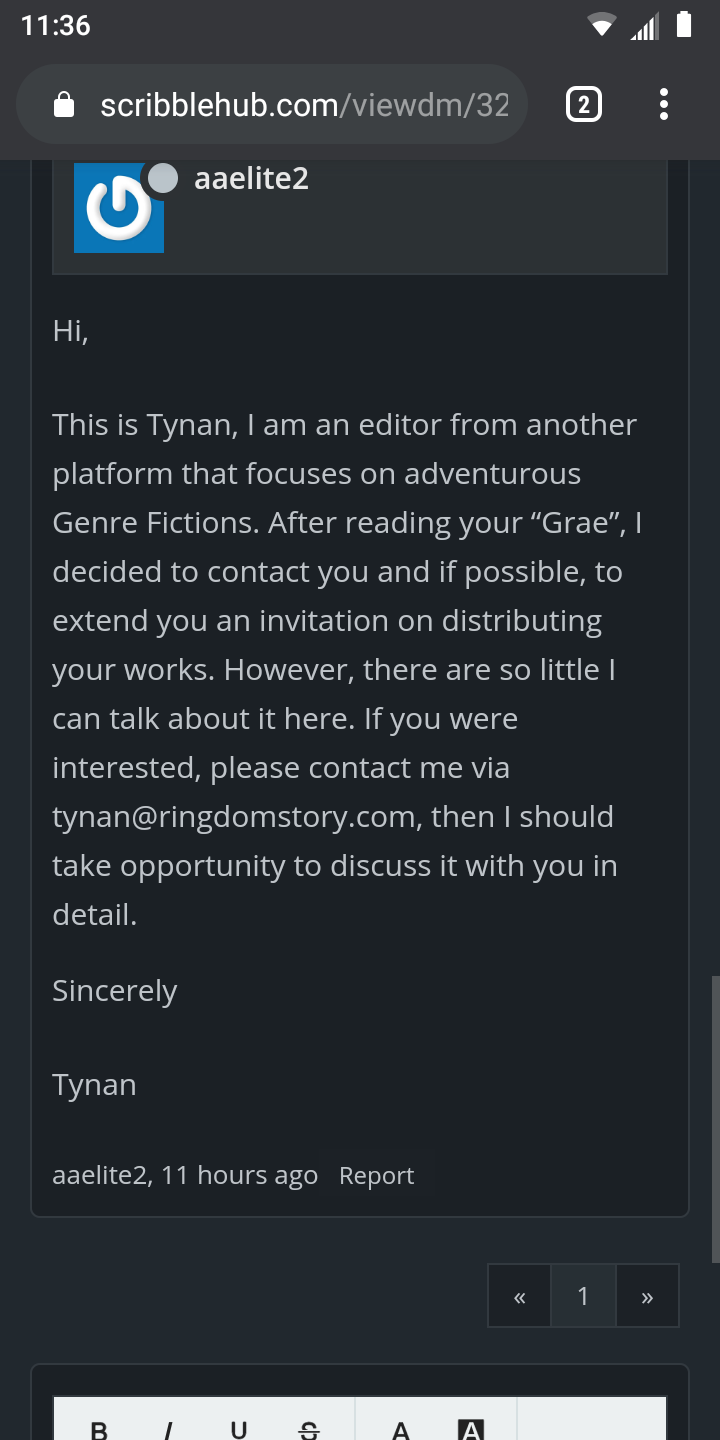The image size is (720, 1440).
Task: Click the page scrollbar on right edge
Action: coord(715,1120)
